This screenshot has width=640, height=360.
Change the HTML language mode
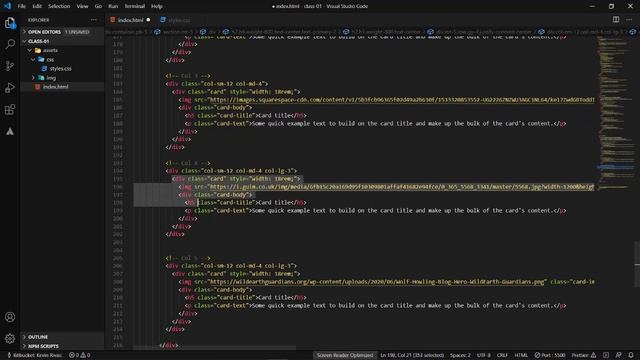[521, 355]
